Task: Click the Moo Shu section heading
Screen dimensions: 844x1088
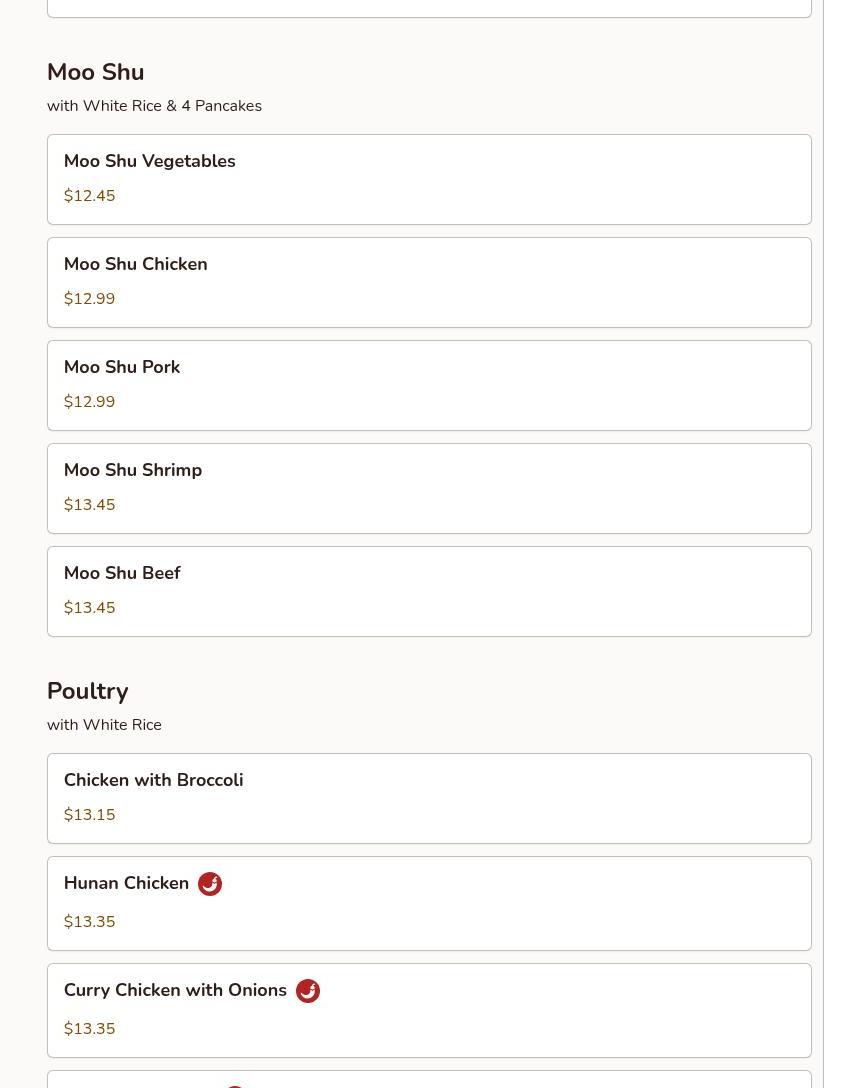Action: pyautogui.click(x=96, y=72)
